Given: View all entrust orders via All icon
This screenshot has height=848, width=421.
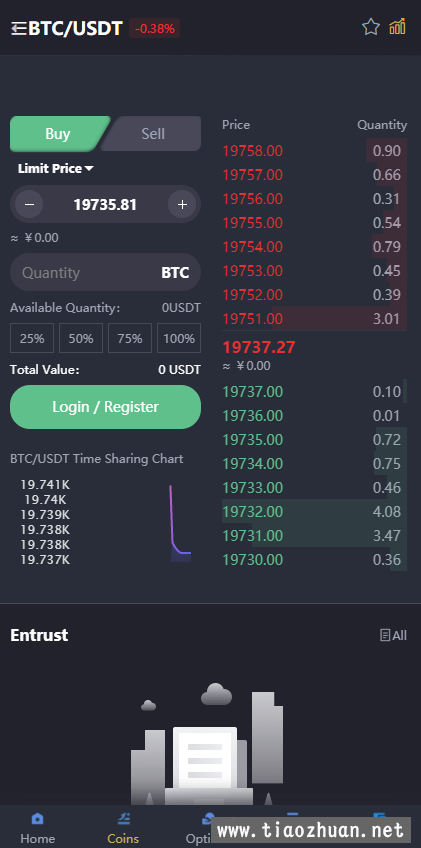Looking at the screenshot, I should pyautogui.click(x=393, y=635).
